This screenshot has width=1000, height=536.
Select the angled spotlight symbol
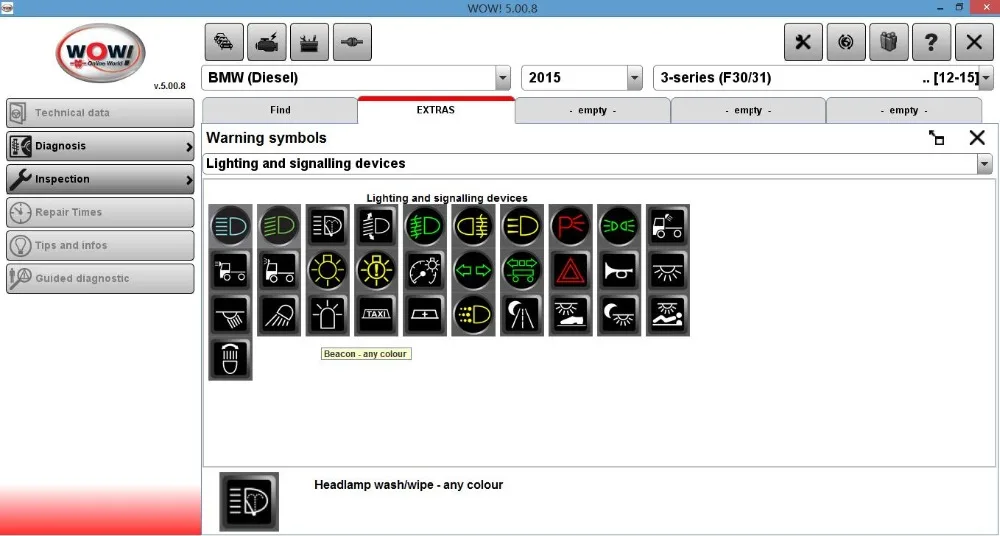(279, 315)
